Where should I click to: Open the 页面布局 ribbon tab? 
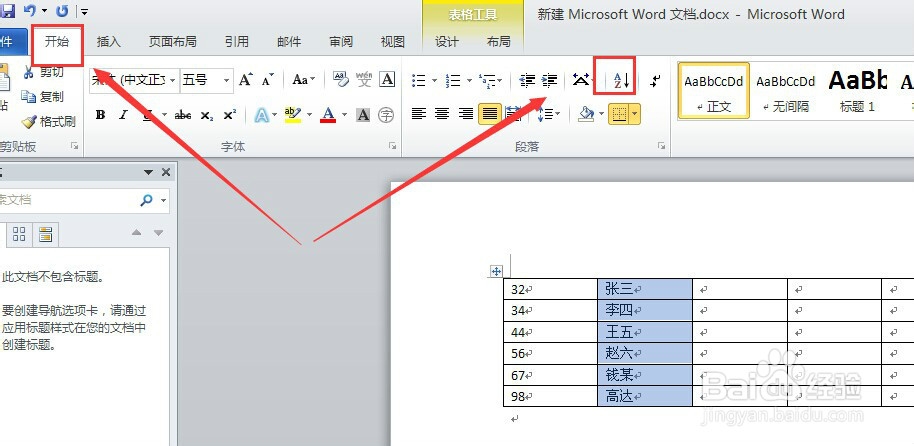[x=173, y=41]
